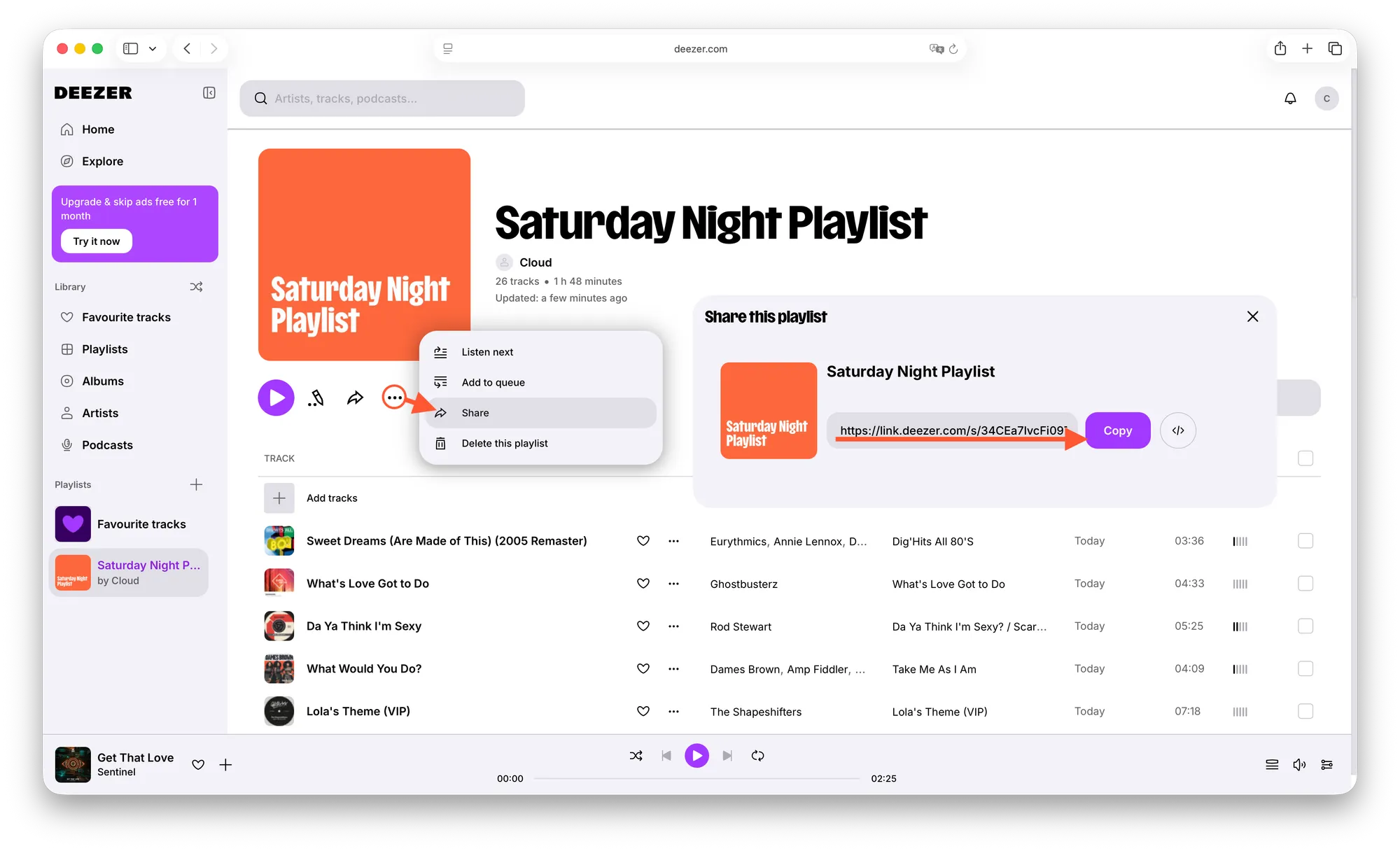
Task: Open Rod Stewart artist link
Action: pos(741,627)
